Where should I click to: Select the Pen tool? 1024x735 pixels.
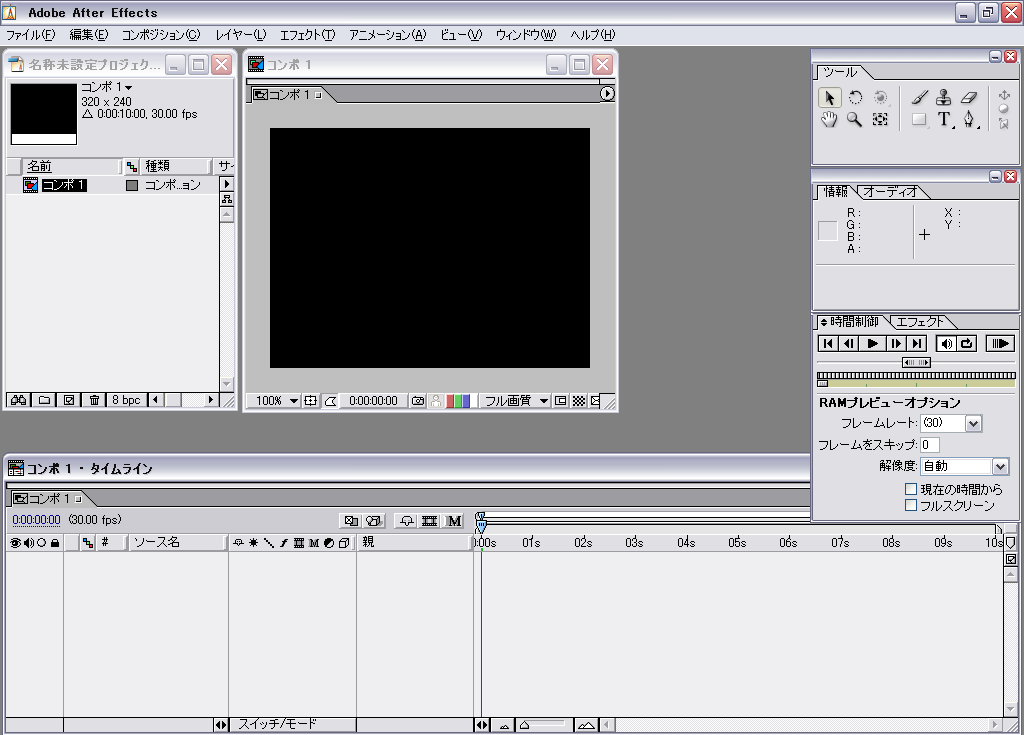click(969, 120)
